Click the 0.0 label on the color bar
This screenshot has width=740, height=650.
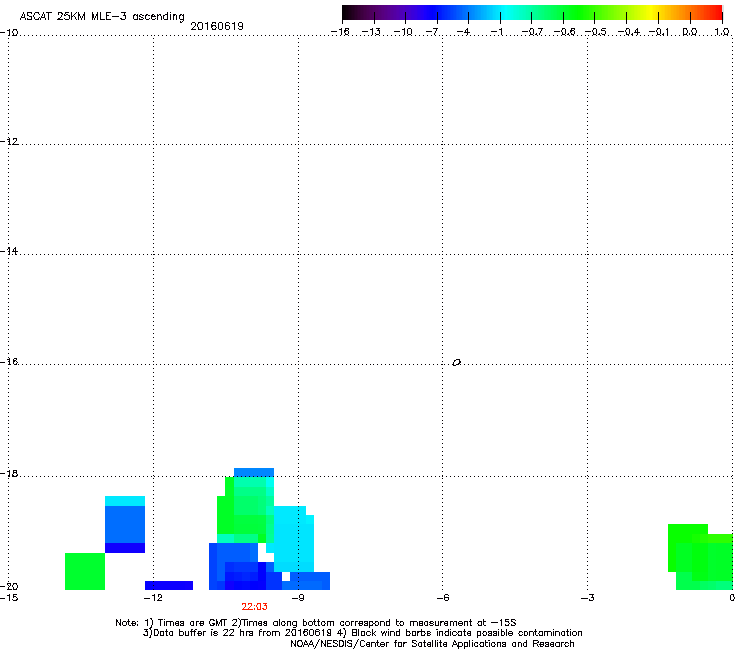pyautogui.click(x=690, y=32)
